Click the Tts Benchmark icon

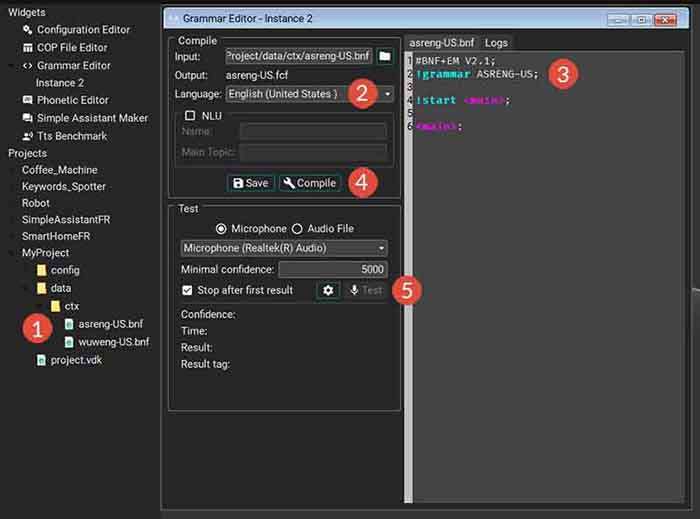[x=28, y=136]
